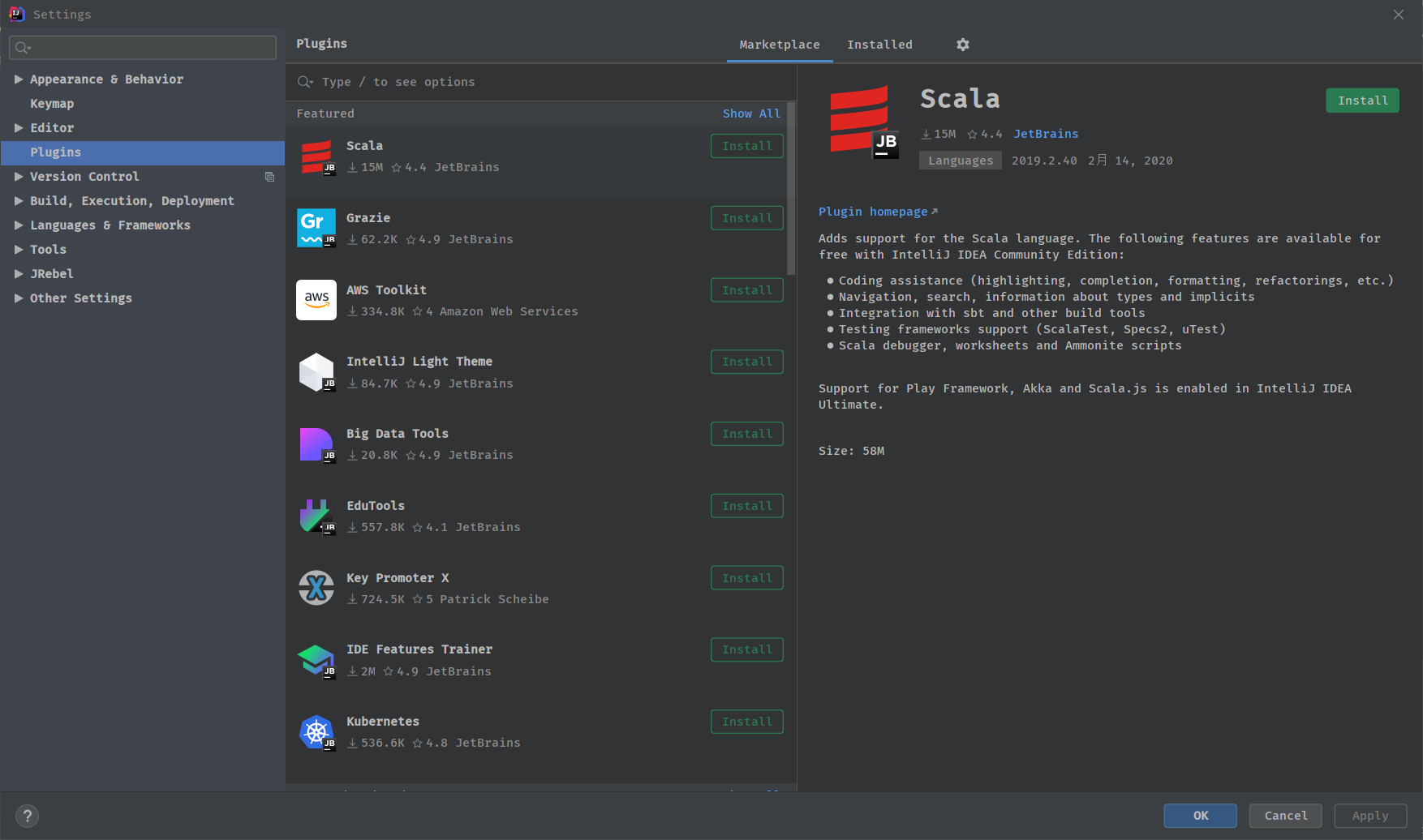Click the Kubernetes wheel icon
Viewport: 1423px width, 840px height.
click(x=316, y=732)
